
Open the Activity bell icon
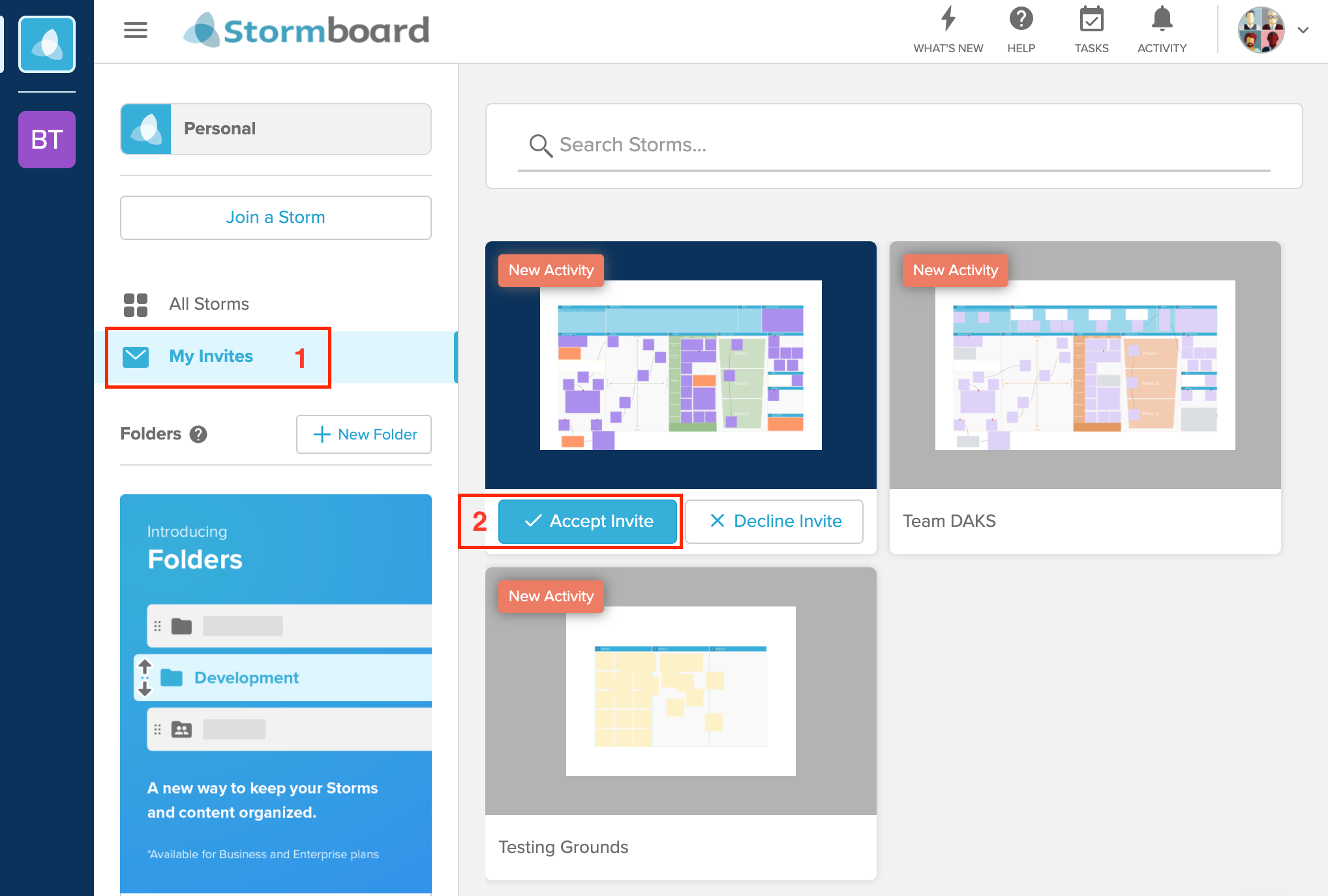tap(1162, 18)
